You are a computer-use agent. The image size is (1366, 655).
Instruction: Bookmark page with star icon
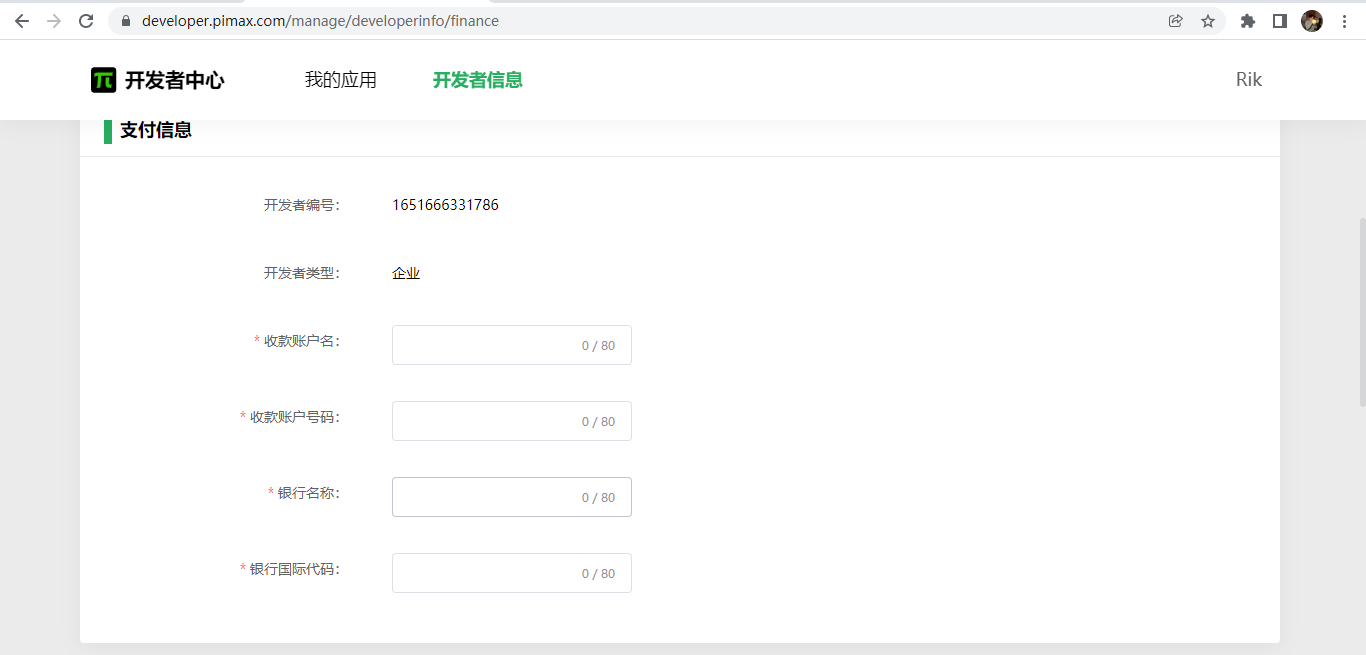click(x=1208, y=21)
